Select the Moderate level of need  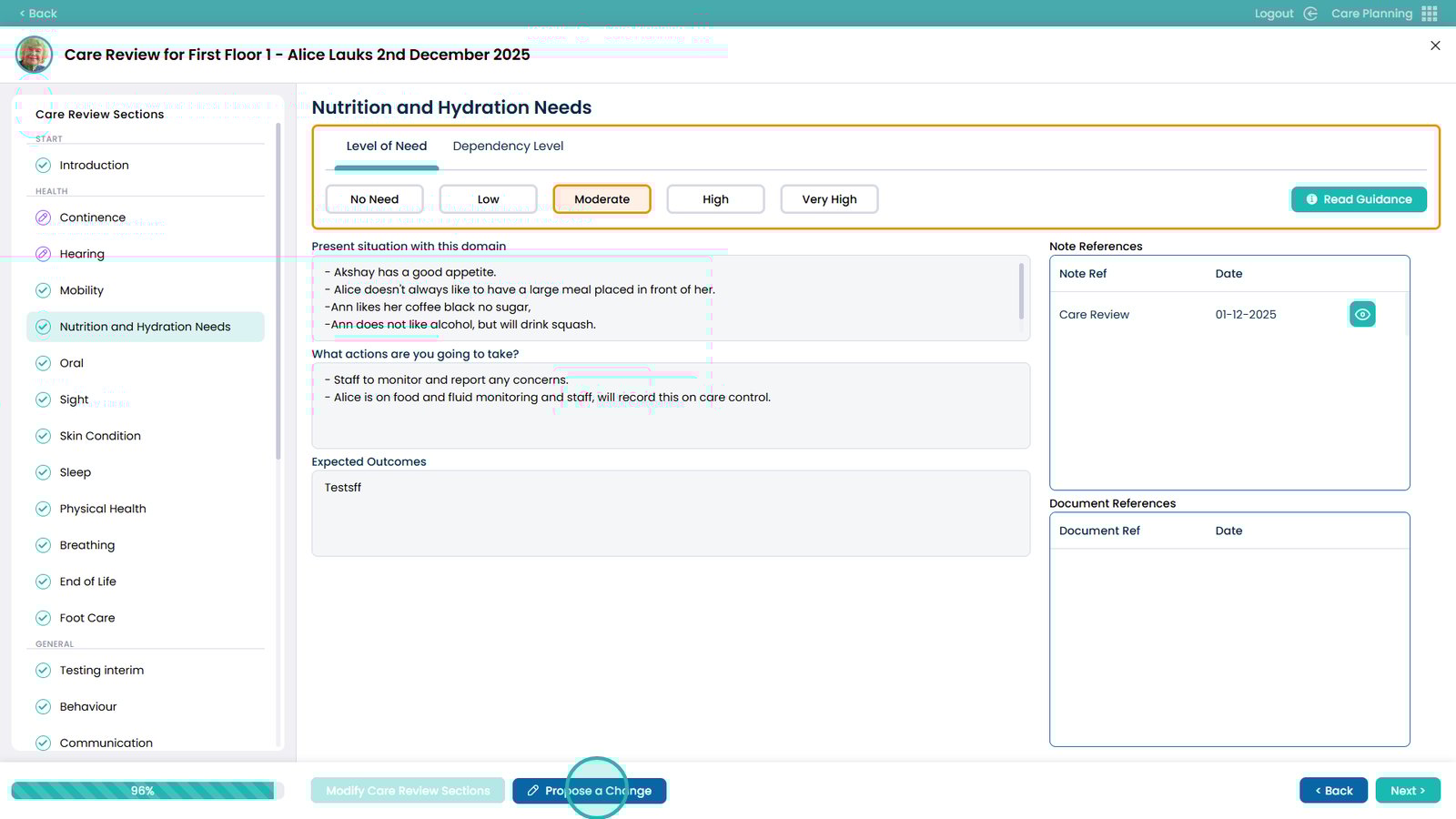602,199
